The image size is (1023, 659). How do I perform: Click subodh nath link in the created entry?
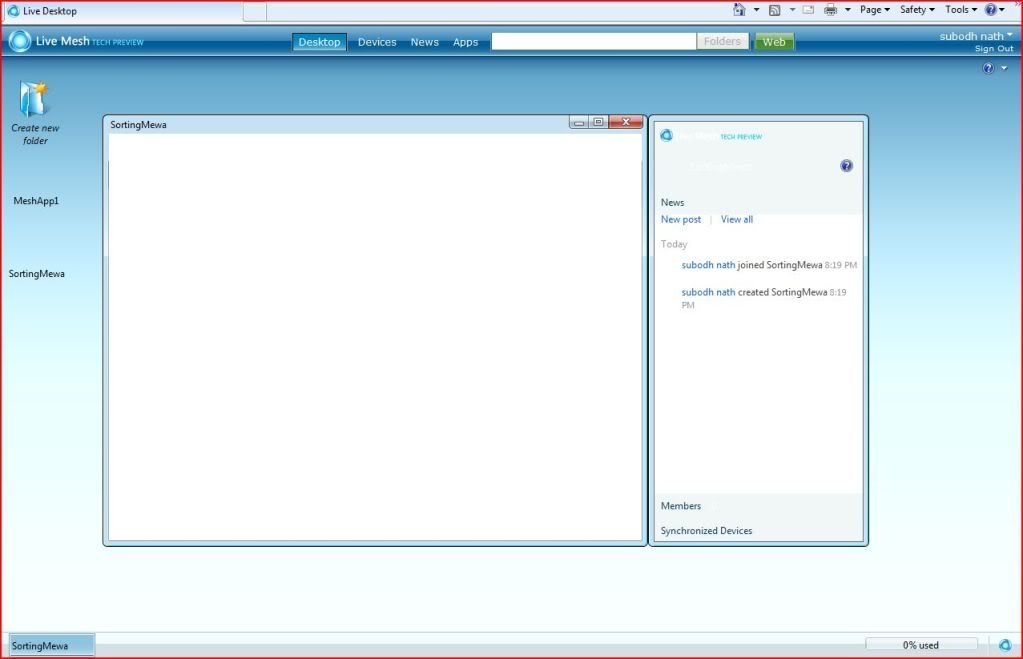click(x=708, y=292)
